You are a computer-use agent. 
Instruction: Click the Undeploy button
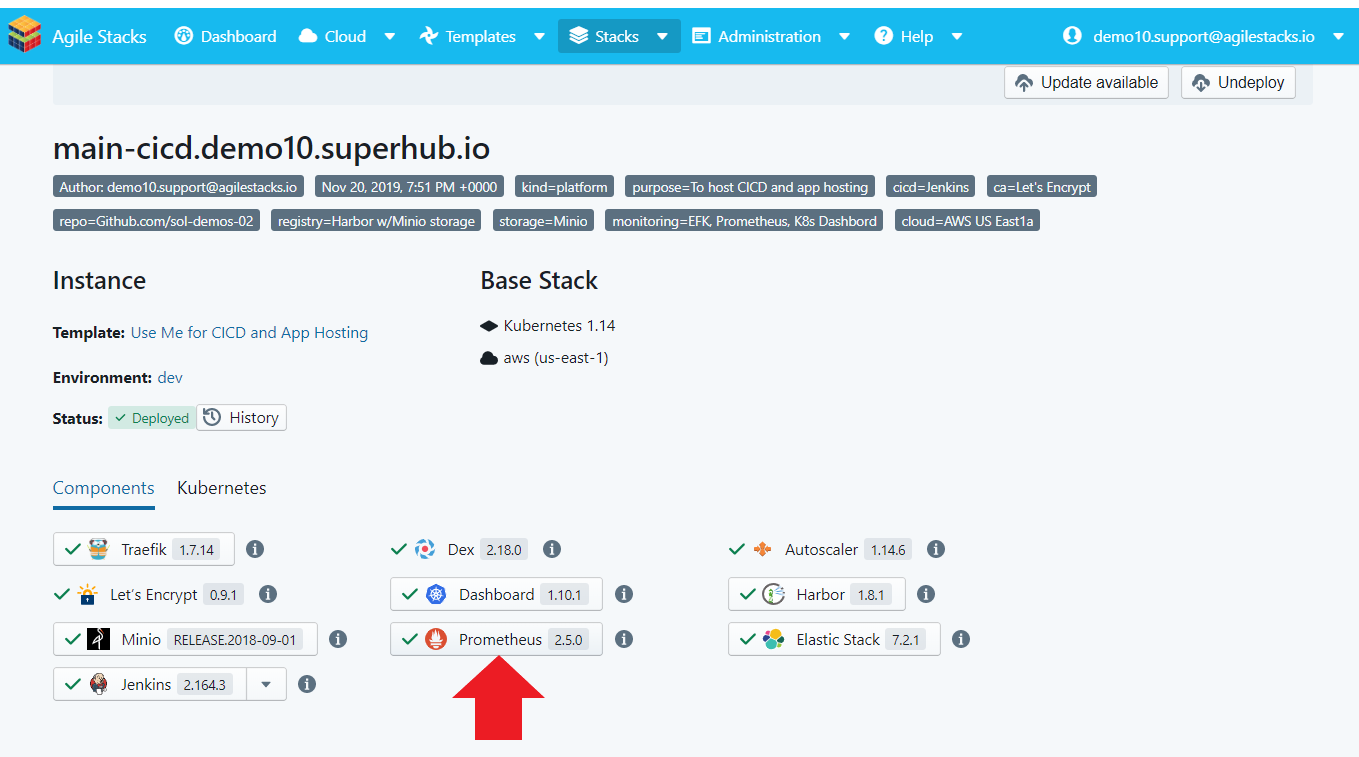pos(1238,83)
